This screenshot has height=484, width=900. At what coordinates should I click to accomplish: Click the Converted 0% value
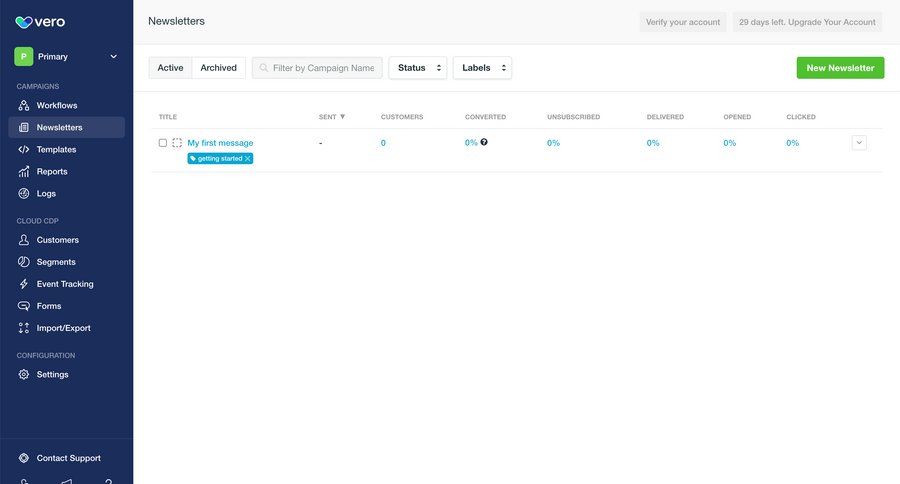471,142
